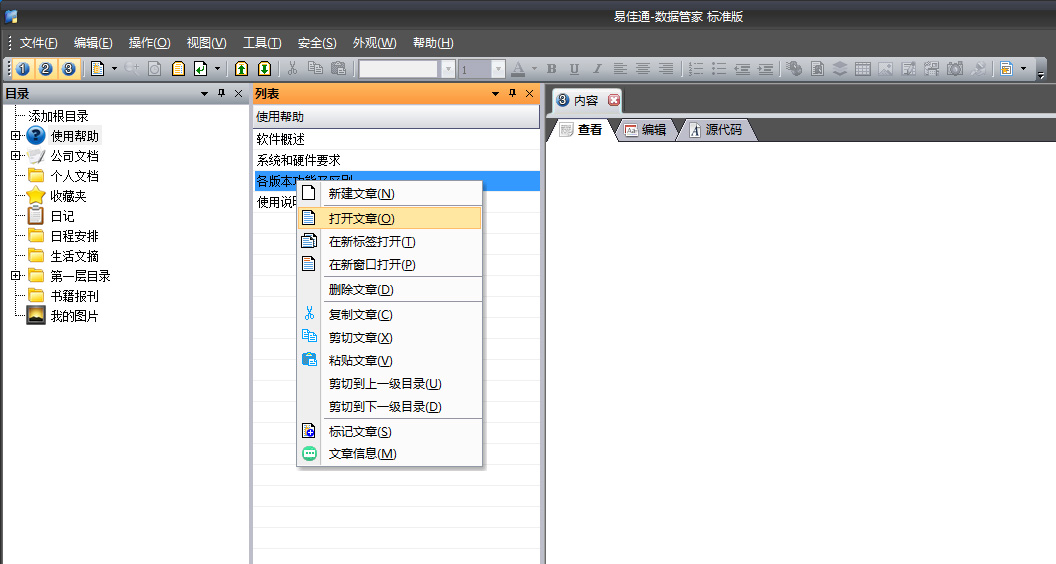This screenshot has width=1056, height=564.
Task: Toggle panel 2 button in toolbar
Action: (x=45, y=69)
